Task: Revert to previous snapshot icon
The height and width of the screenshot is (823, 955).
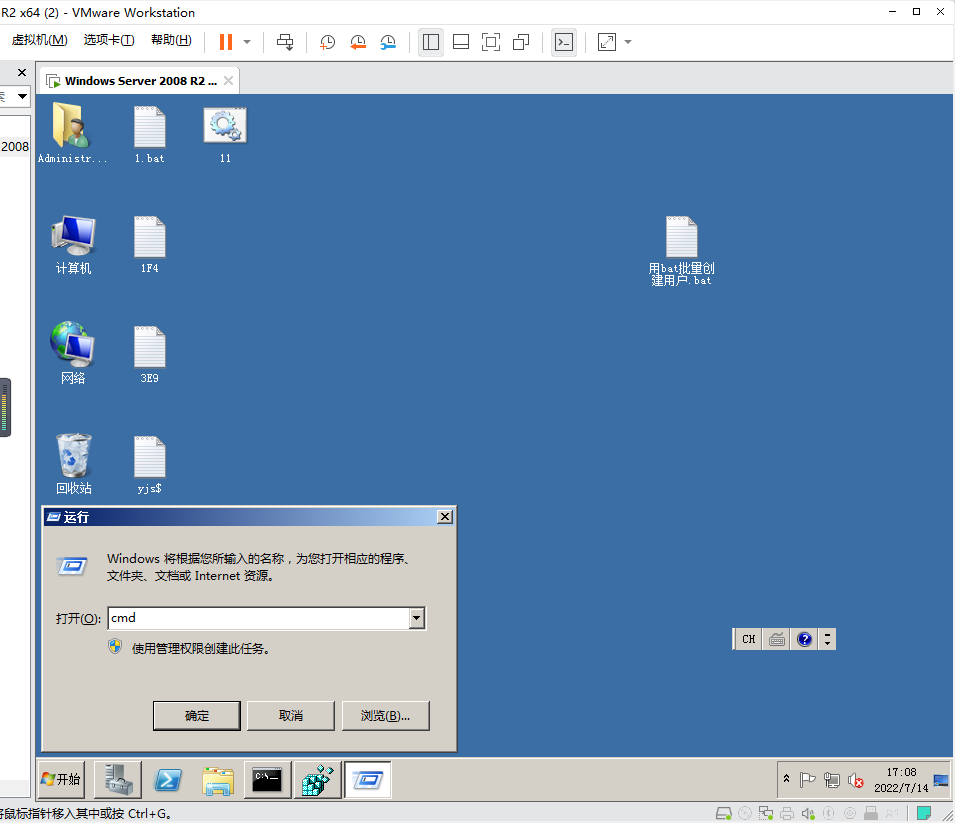Action: [x=358, y=42]
